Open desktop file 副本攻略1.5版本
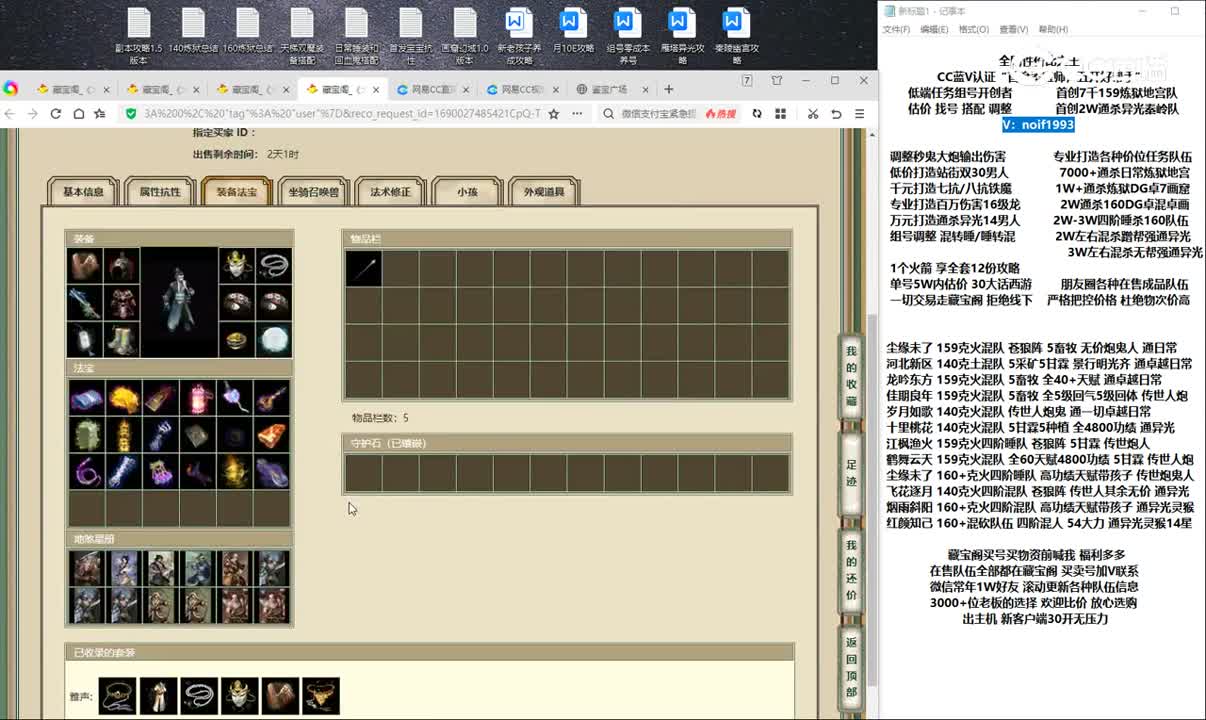The width and height of the screenshot is (1206, 720). point(138,36)
